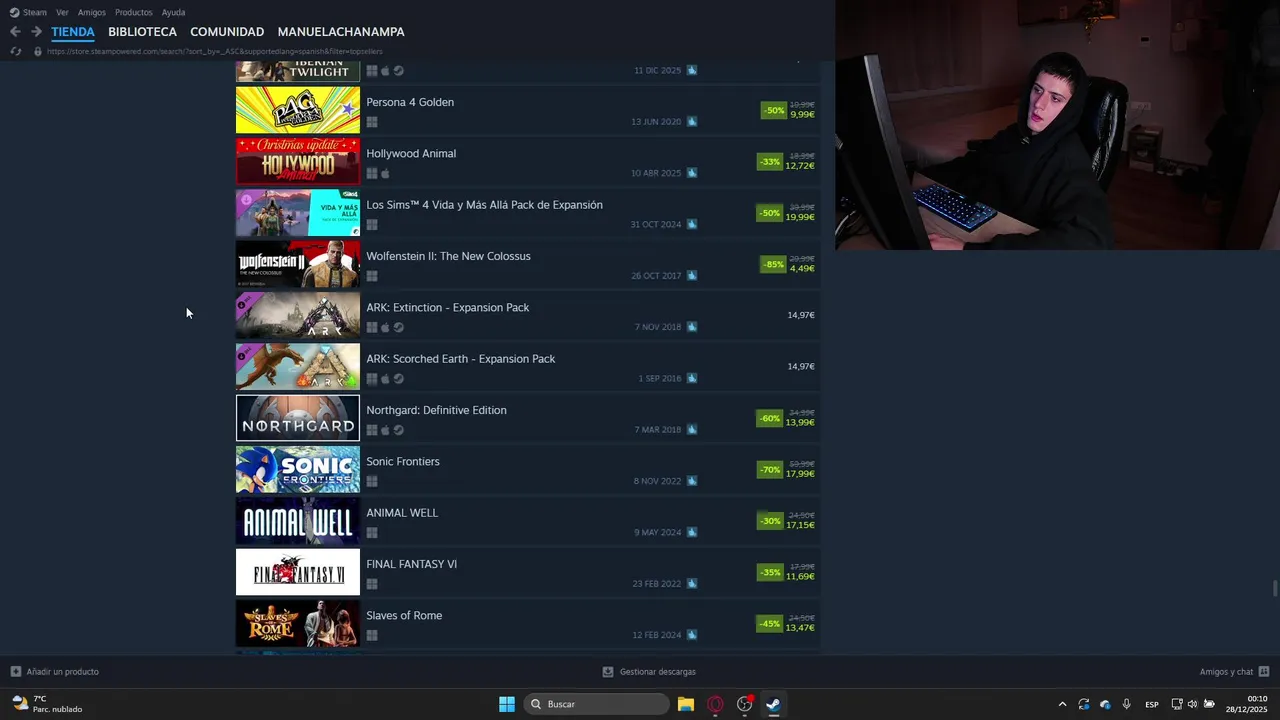Viewport: 1280px width, 720px height.
Task: Open the MANUELACHANAMPA profile tab
Action: 341,32
